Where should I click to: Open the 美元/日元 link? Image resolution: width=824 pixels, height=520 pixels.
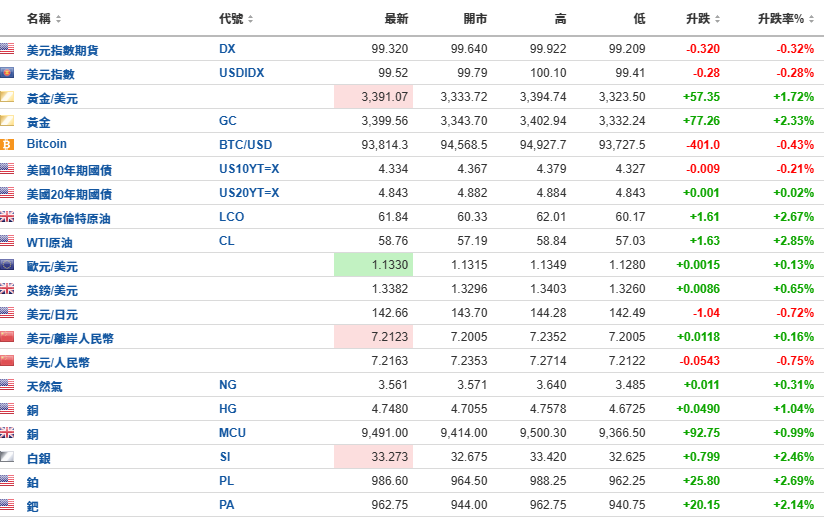[52, 315]
